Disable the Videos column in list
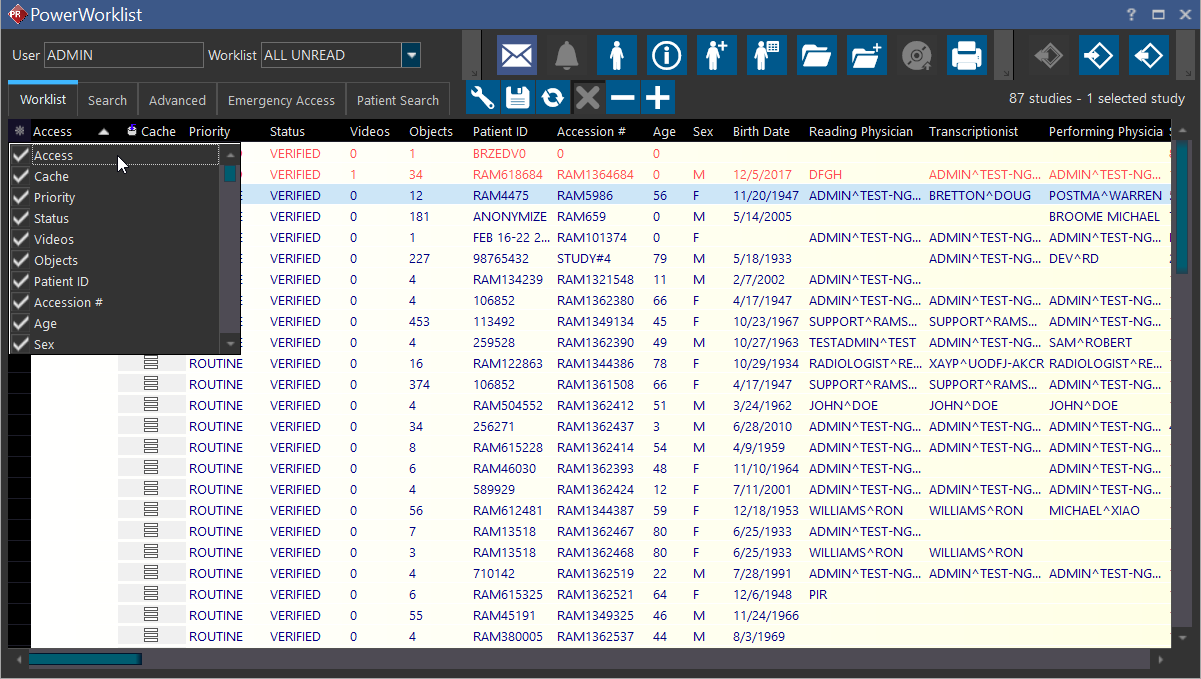This screenshot has width=1201, height=679. (x=20, y=239)
